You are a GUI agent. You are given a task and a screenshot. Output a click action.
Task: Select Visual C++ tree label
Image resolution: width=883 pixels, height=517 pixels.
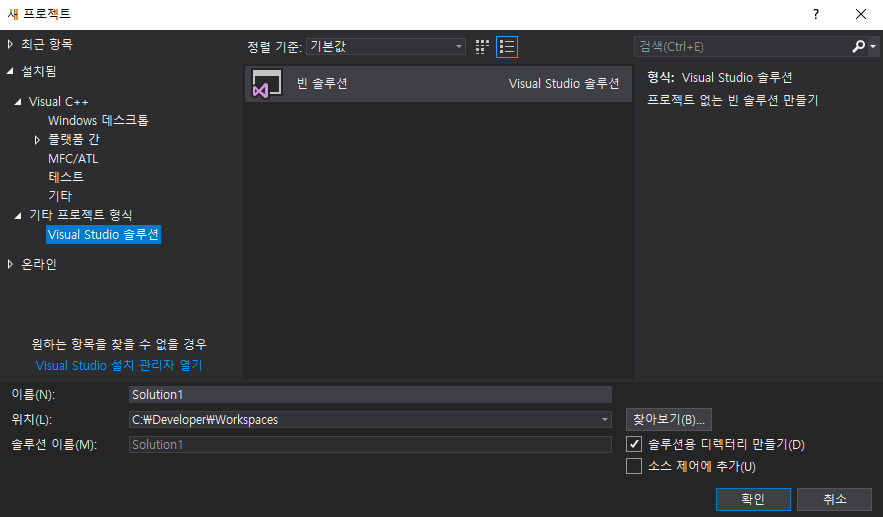click(x=59, y=102)
